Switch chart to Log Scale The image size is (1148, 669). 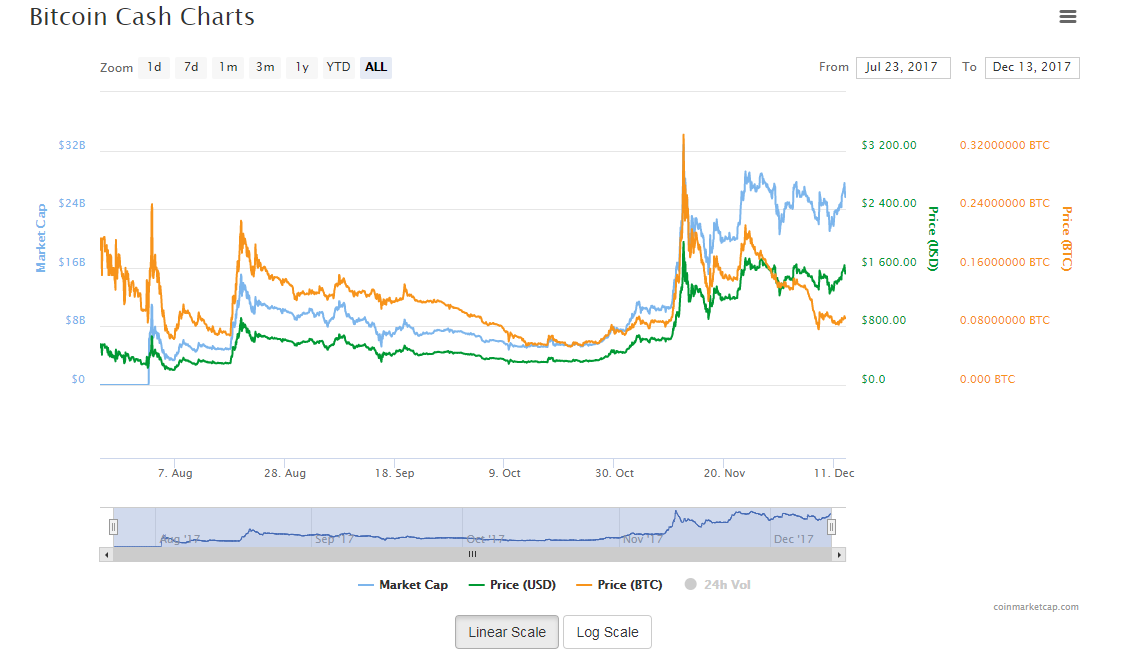coord(607,632)
